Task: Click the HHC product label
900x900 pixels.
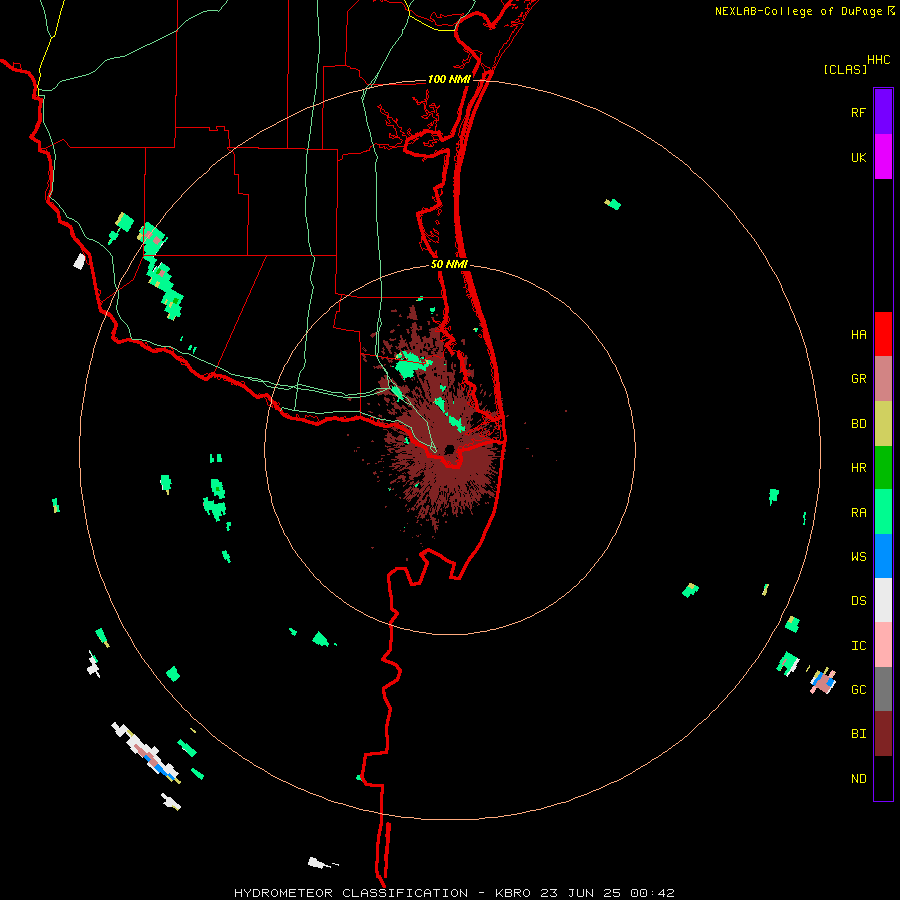Action: pos(878,60)
